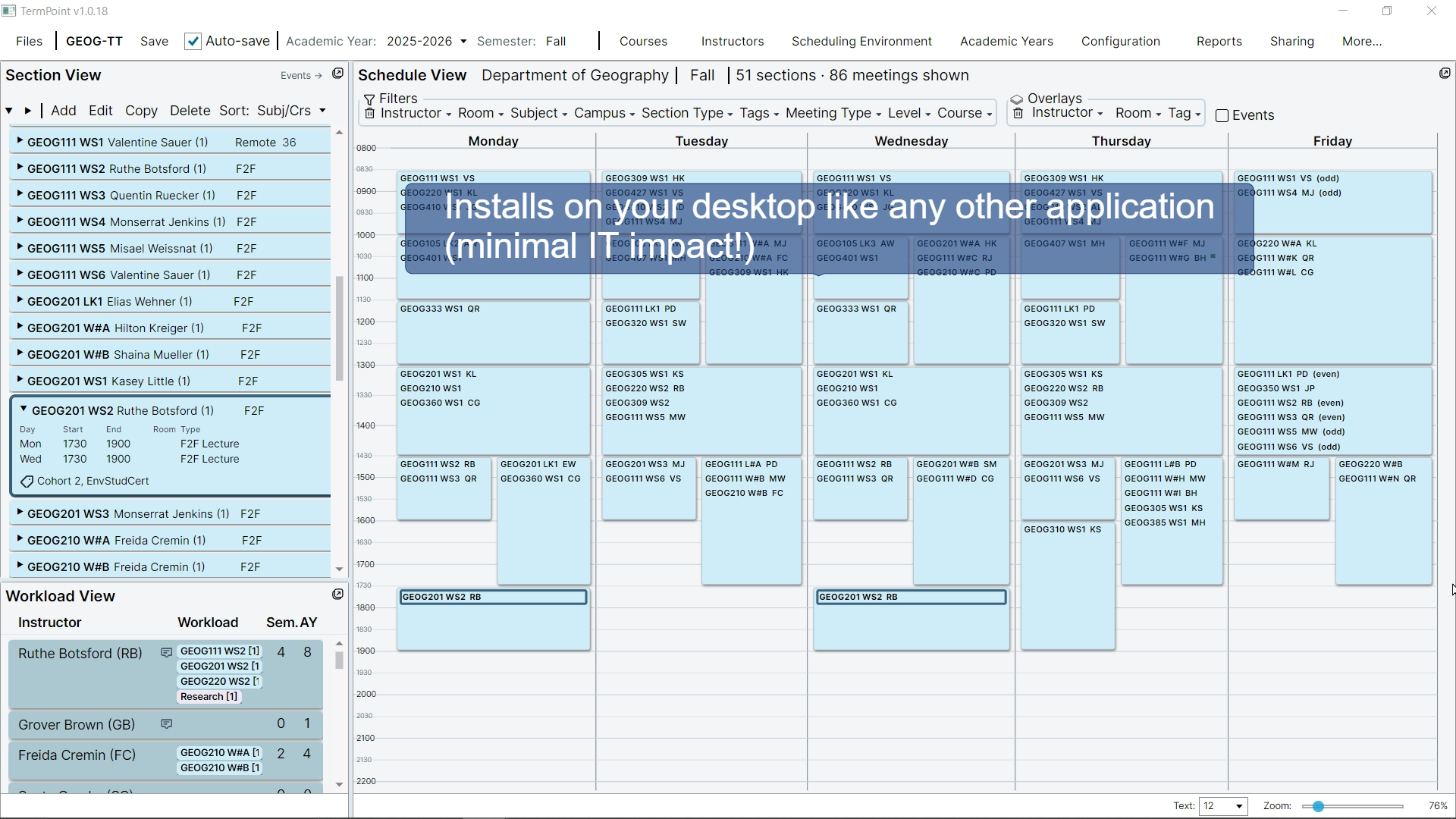1456x819 pixels.
Task: Open the Academic Years menu
Action: click(1006, 42)
